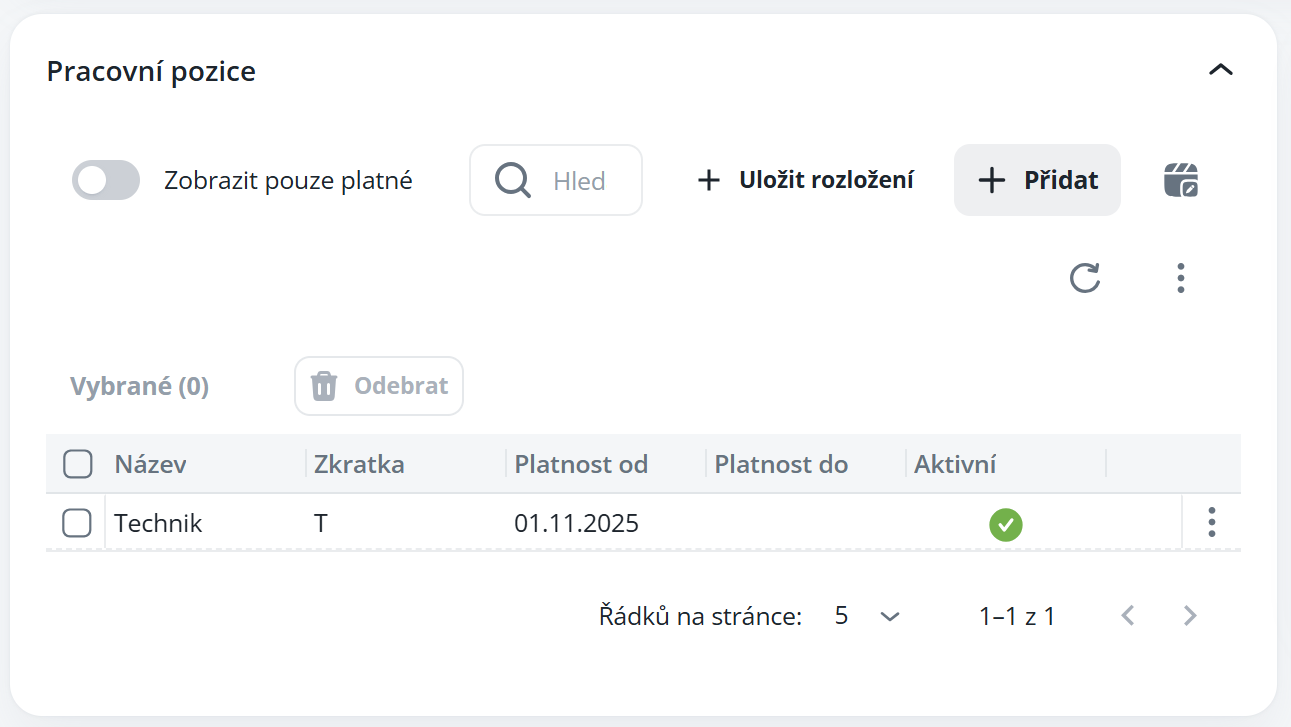1291x727 pixels.
Task: Click the Uložit rozložení button
Action: pyautogui.click(x=805, y=180)
